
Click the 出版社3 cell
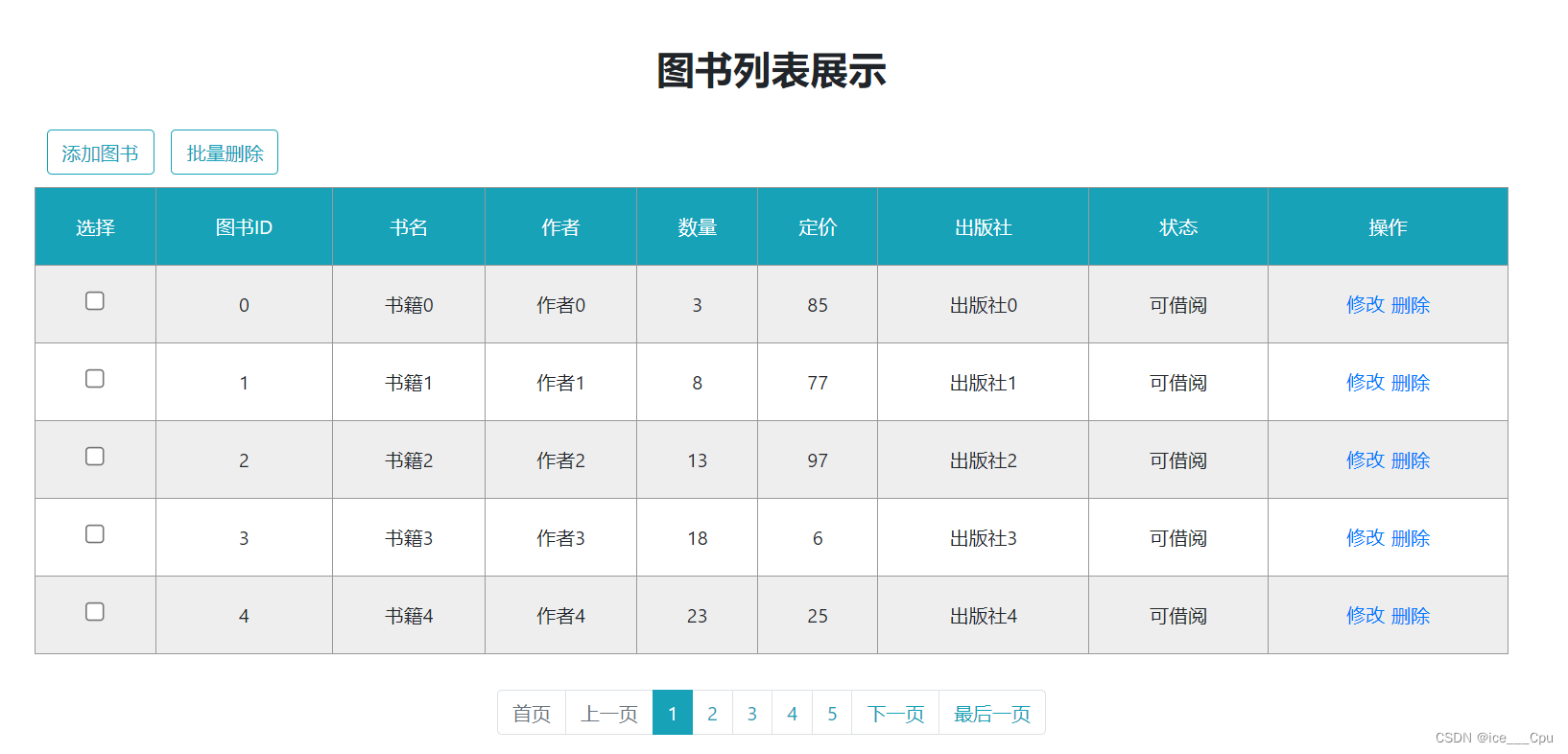pos(984,538)
